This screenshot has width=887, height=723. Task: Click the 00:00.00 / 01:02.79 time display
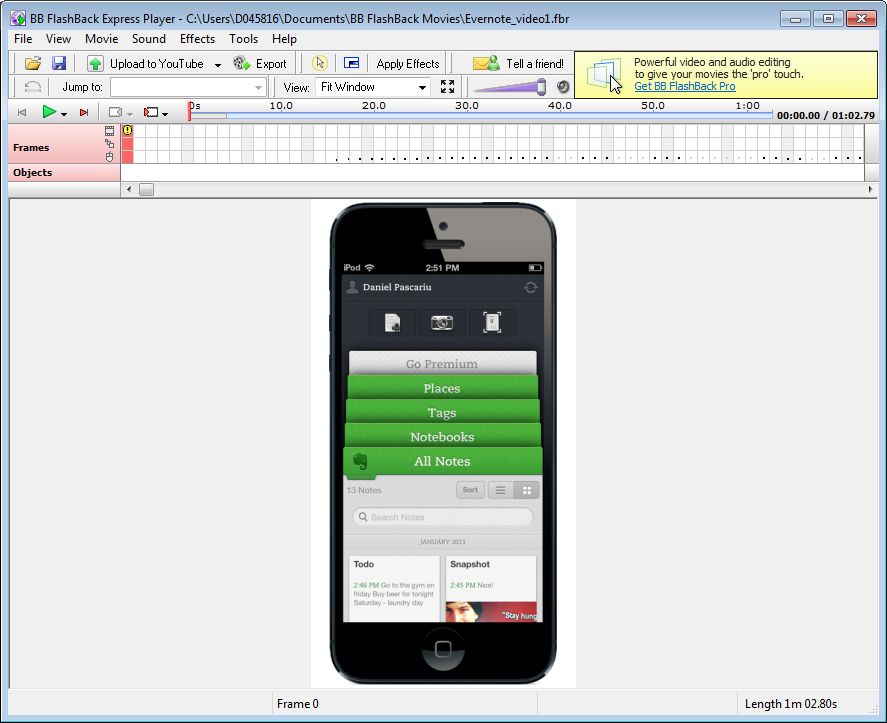(x=825, y=115)
